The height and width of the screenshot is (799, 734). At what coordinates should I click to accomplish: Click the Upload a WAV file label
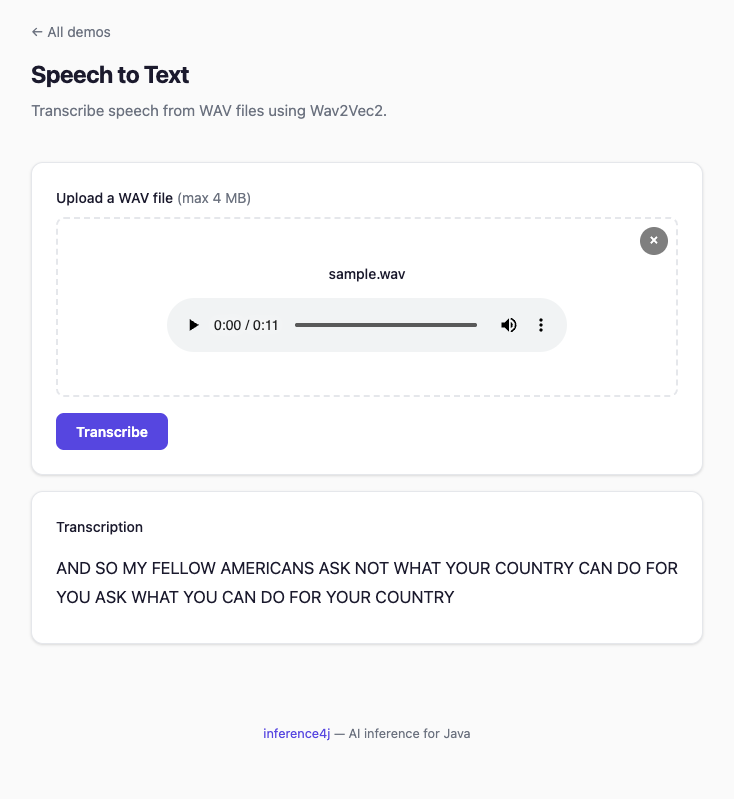coord(115,198)
